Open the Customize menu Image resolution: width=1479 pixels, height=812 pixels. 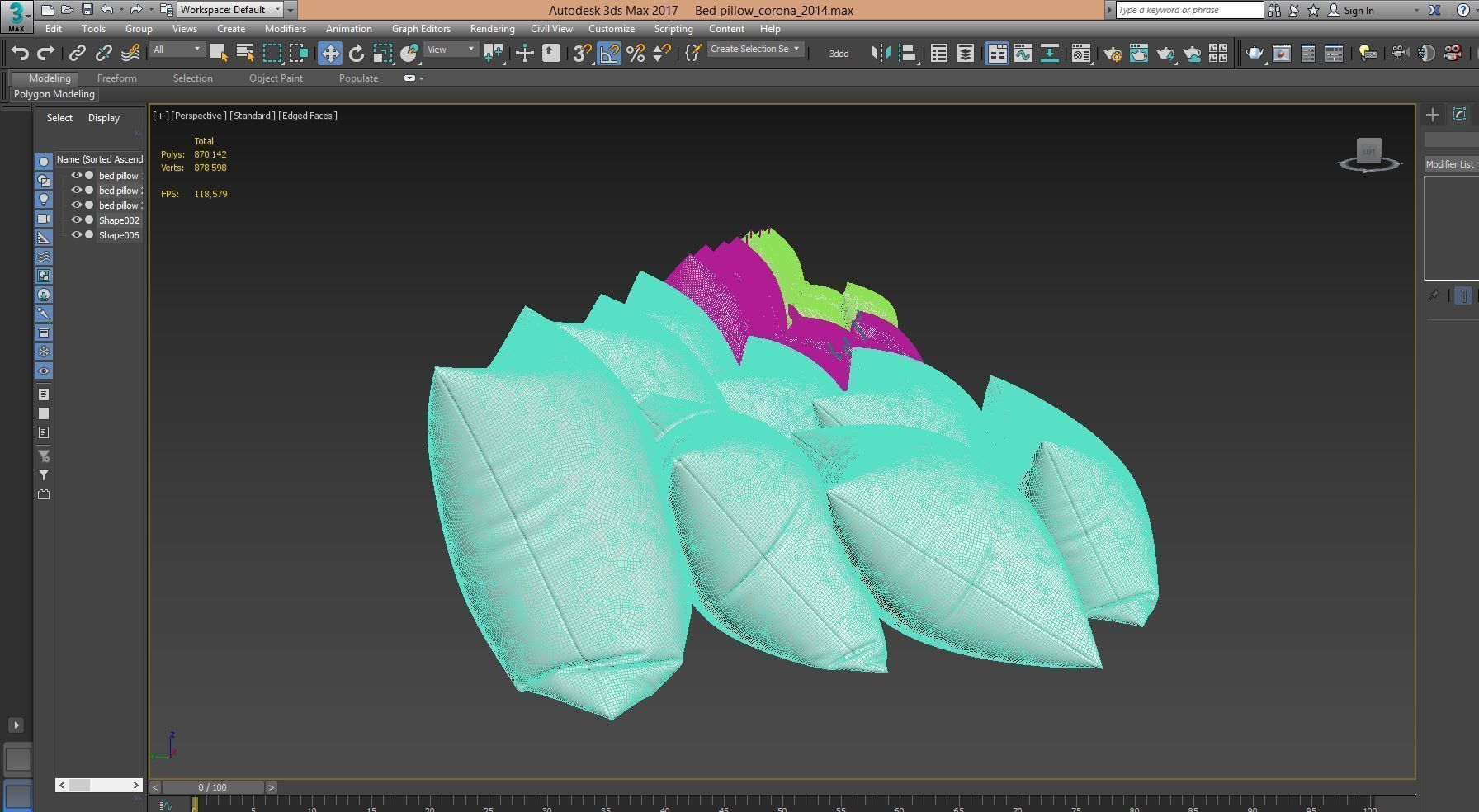coord(612,28)
